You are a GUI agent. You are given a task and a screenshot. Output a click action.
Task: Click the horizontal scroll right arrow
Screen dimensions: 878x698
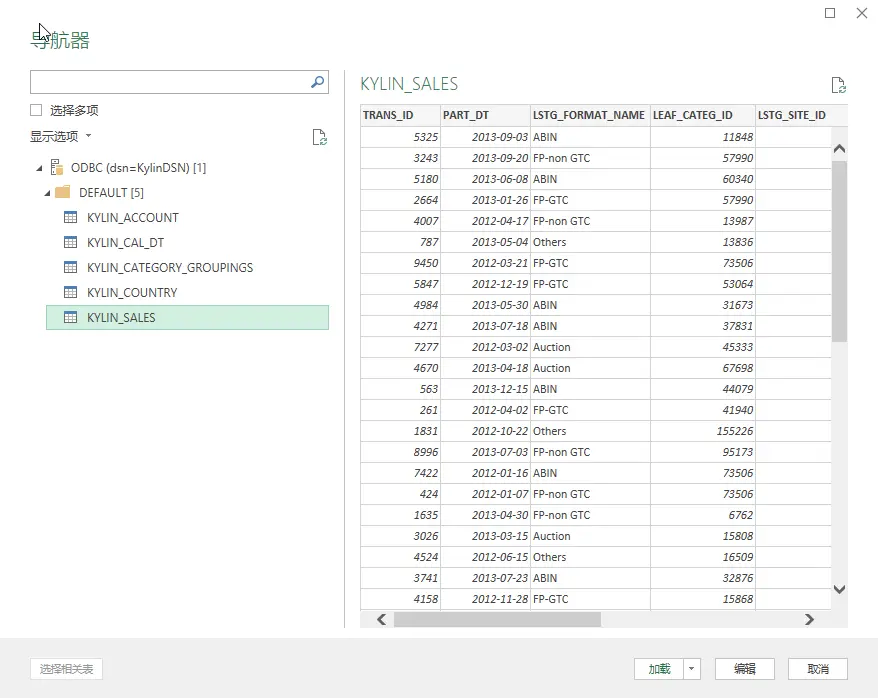(809, 619)
